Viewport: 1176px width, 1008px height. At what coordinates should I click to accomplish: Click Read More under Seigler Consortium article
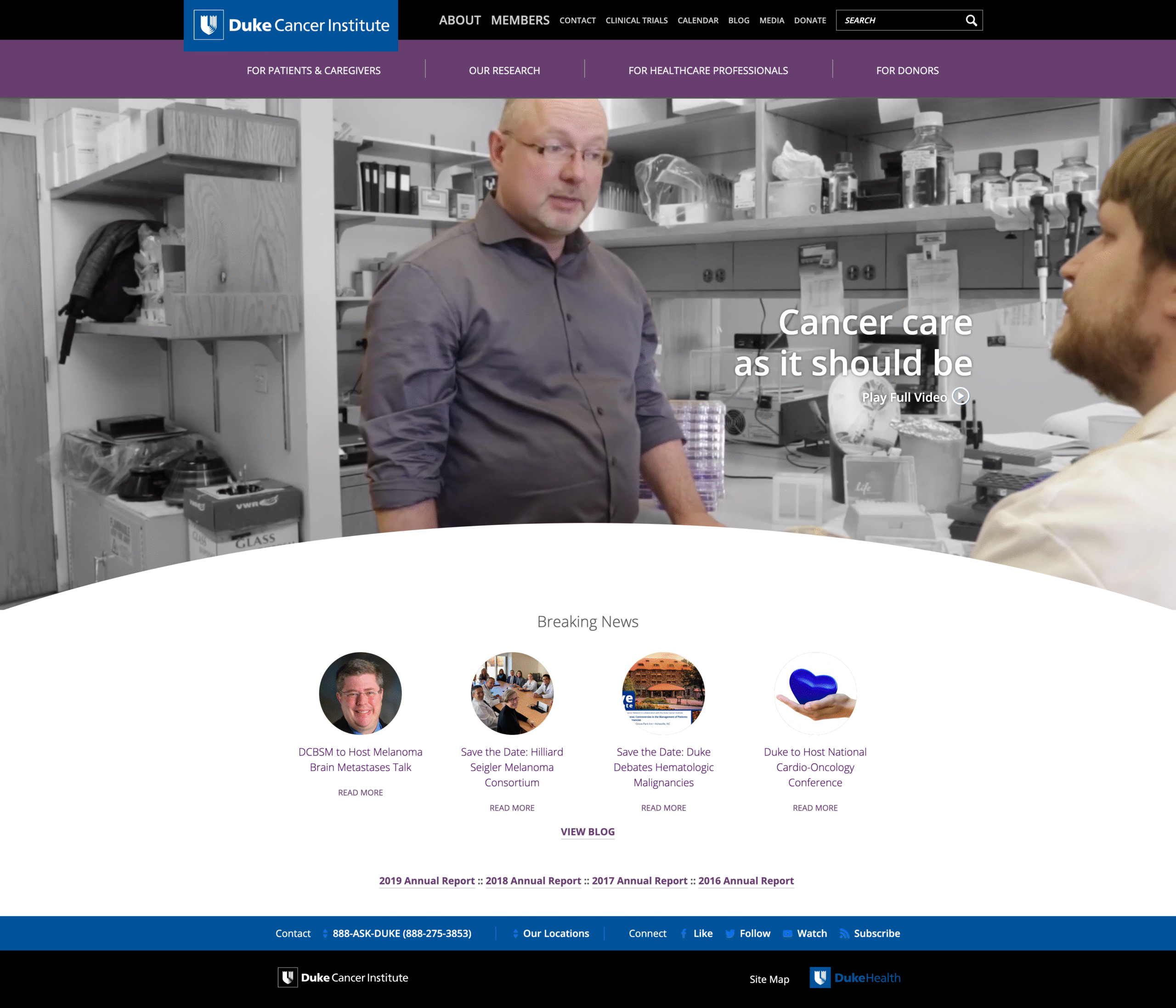tap(512, 808)
